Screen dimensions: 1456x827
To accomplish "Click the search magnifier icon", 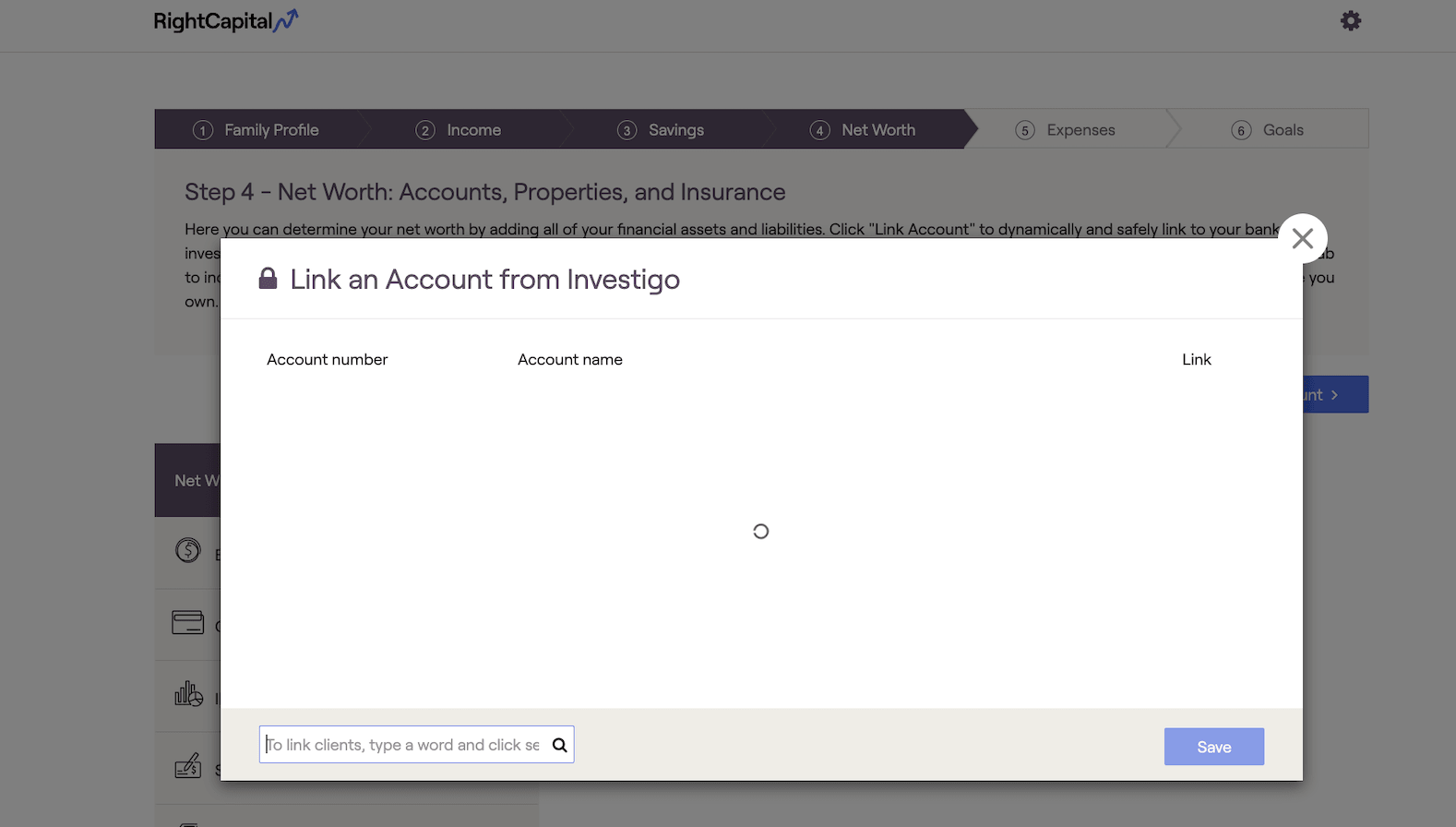I will click(x=559, y=745).
